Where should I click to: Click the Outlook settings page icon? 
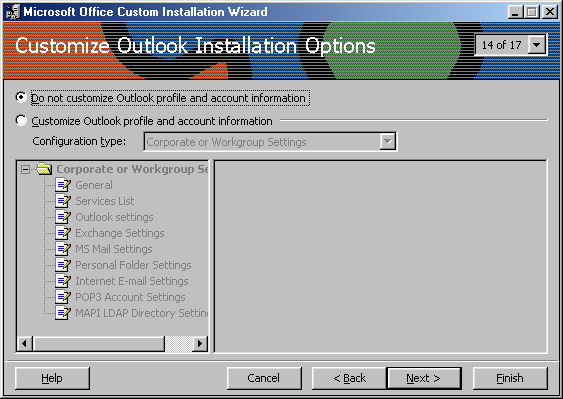(63, 217)
